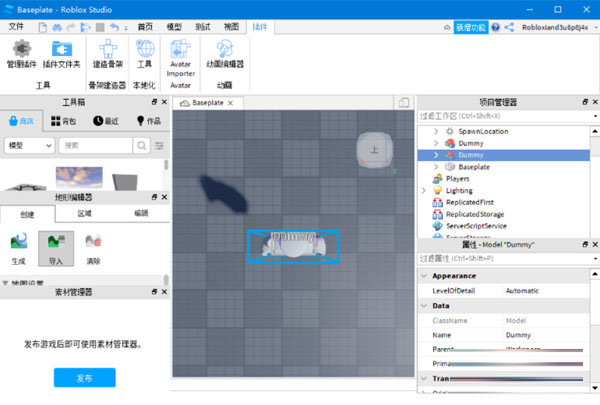This screenshot has width=600, height=405.
Task: Launch the Rig Builder (建造骨架)
Action: 108,54
